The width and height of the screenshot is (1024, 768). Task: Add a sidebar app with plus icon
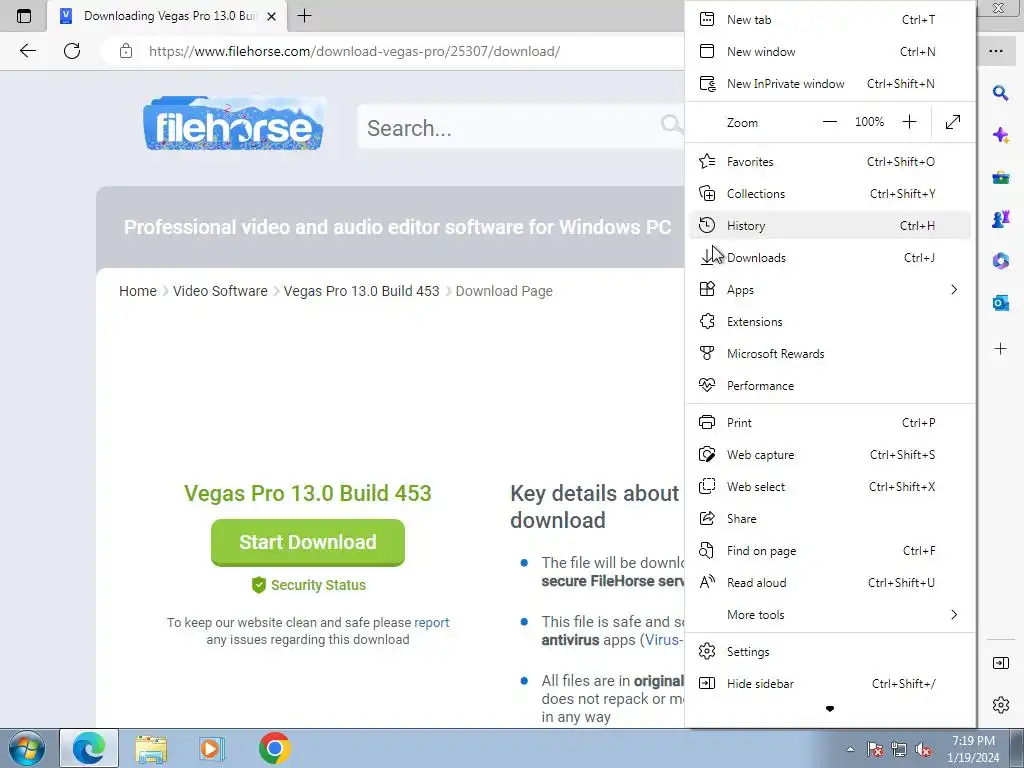pos(1000,349)
